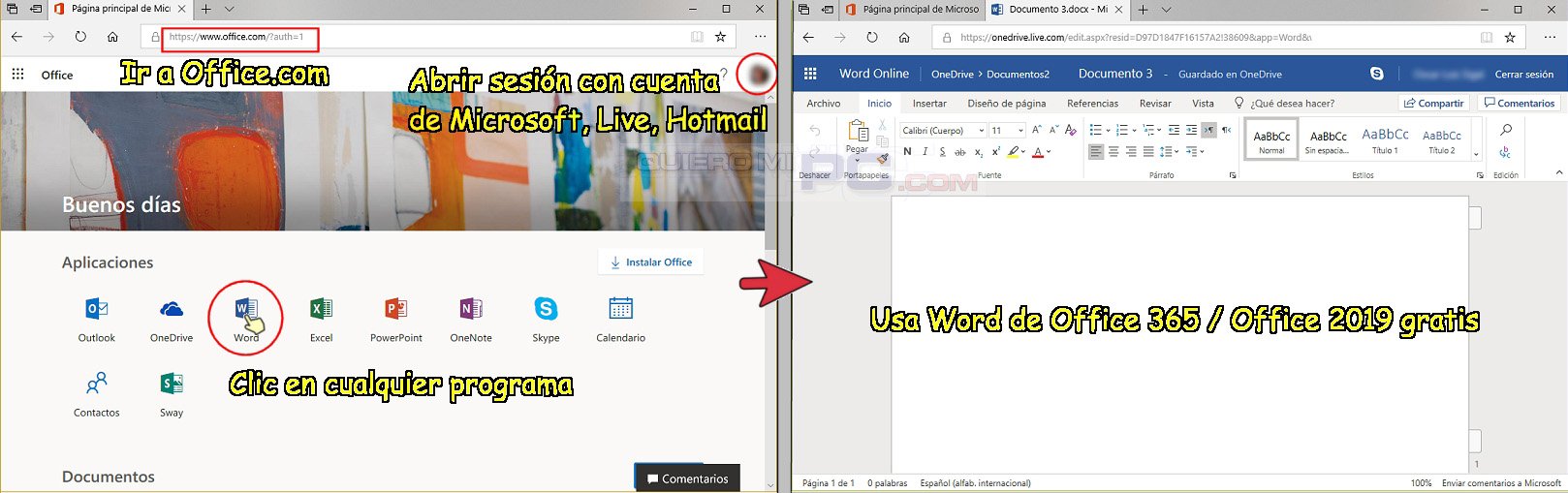Expand the styles gallery arrow
The height and width of the screenshot is (493, 1568).
(1476, 154)
